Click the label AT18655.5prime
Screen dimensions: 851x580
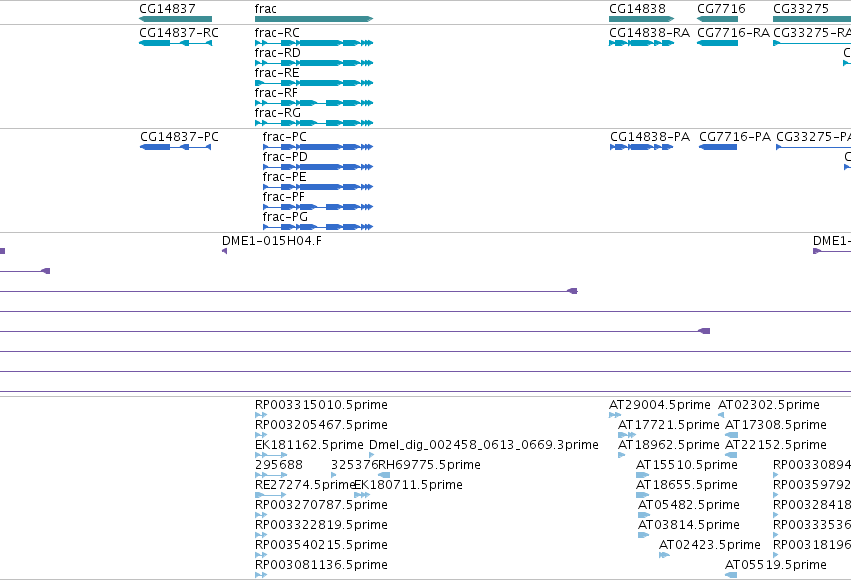[687, 485]
